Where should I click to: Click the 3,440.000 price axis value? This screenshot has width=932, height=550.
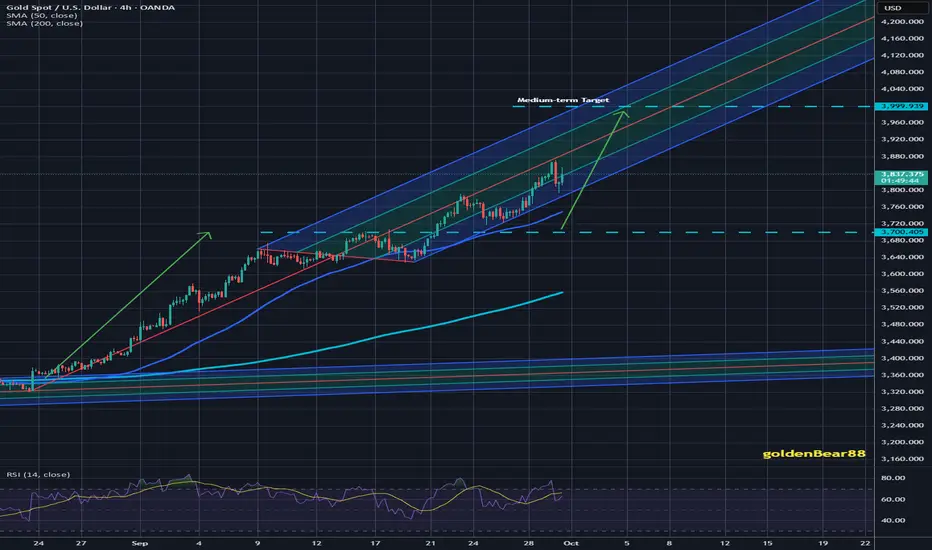point(902,341)
